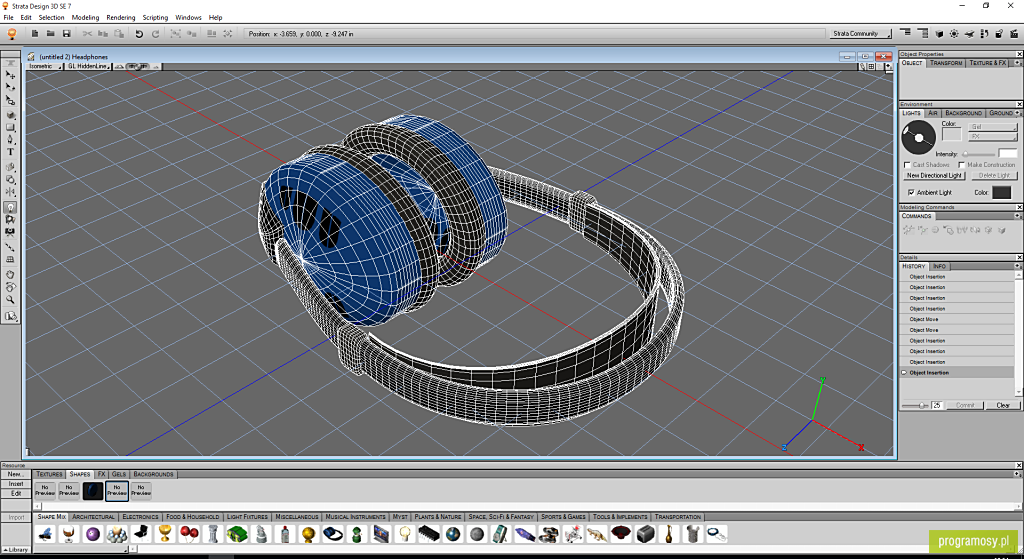1024x559 pixels.
Task: Select the rotate arrow tool
Action: [x=10, y=88]
